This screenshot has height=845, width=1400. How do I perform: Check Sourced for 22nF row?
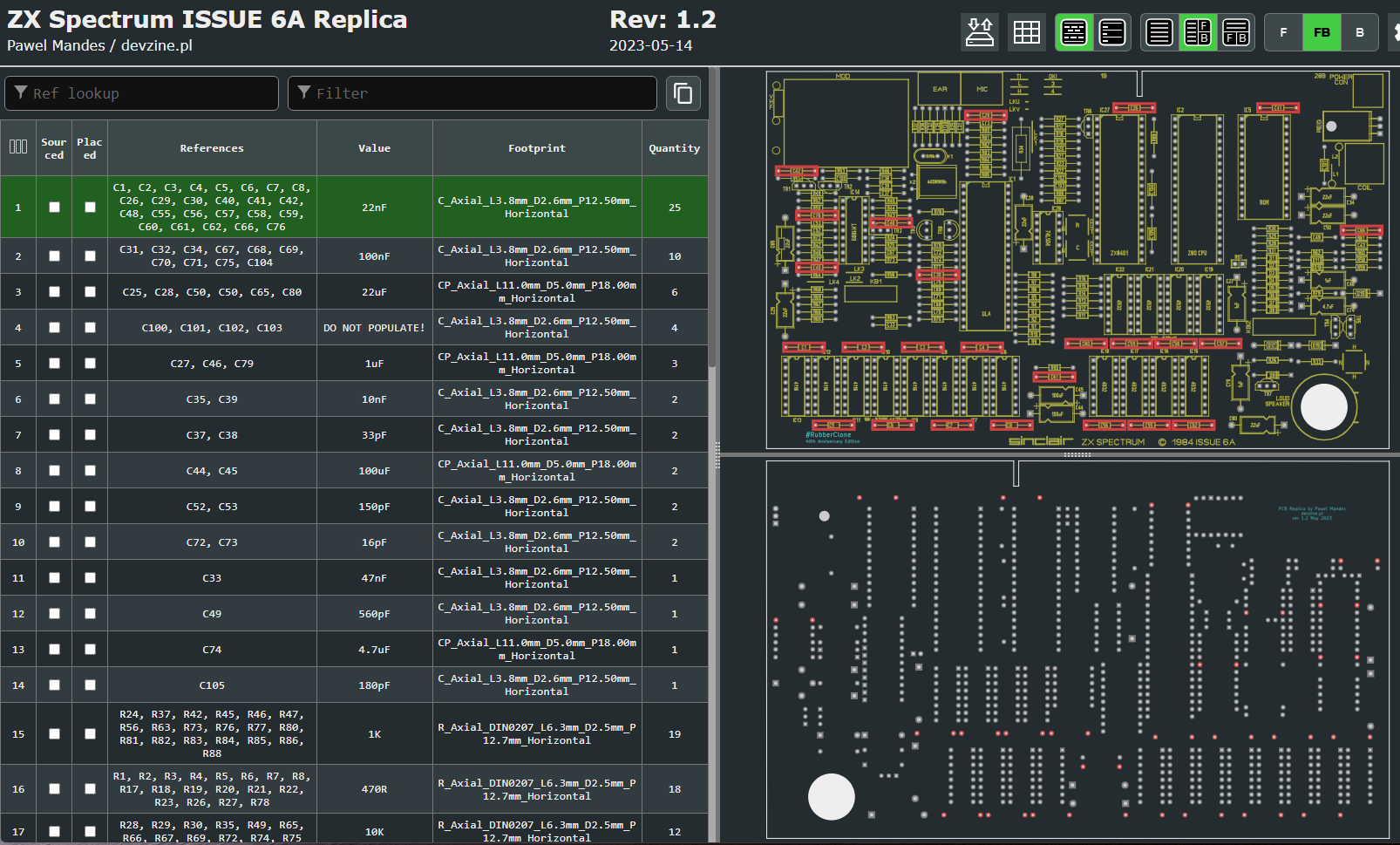[x=54, y=207]
